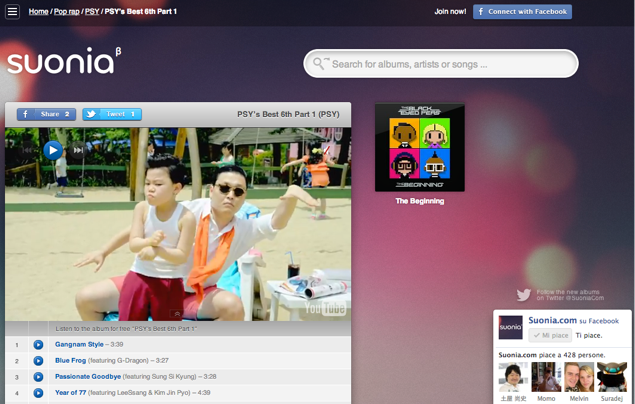Open the Pop rap breadcrumb link

pos(67,11)
